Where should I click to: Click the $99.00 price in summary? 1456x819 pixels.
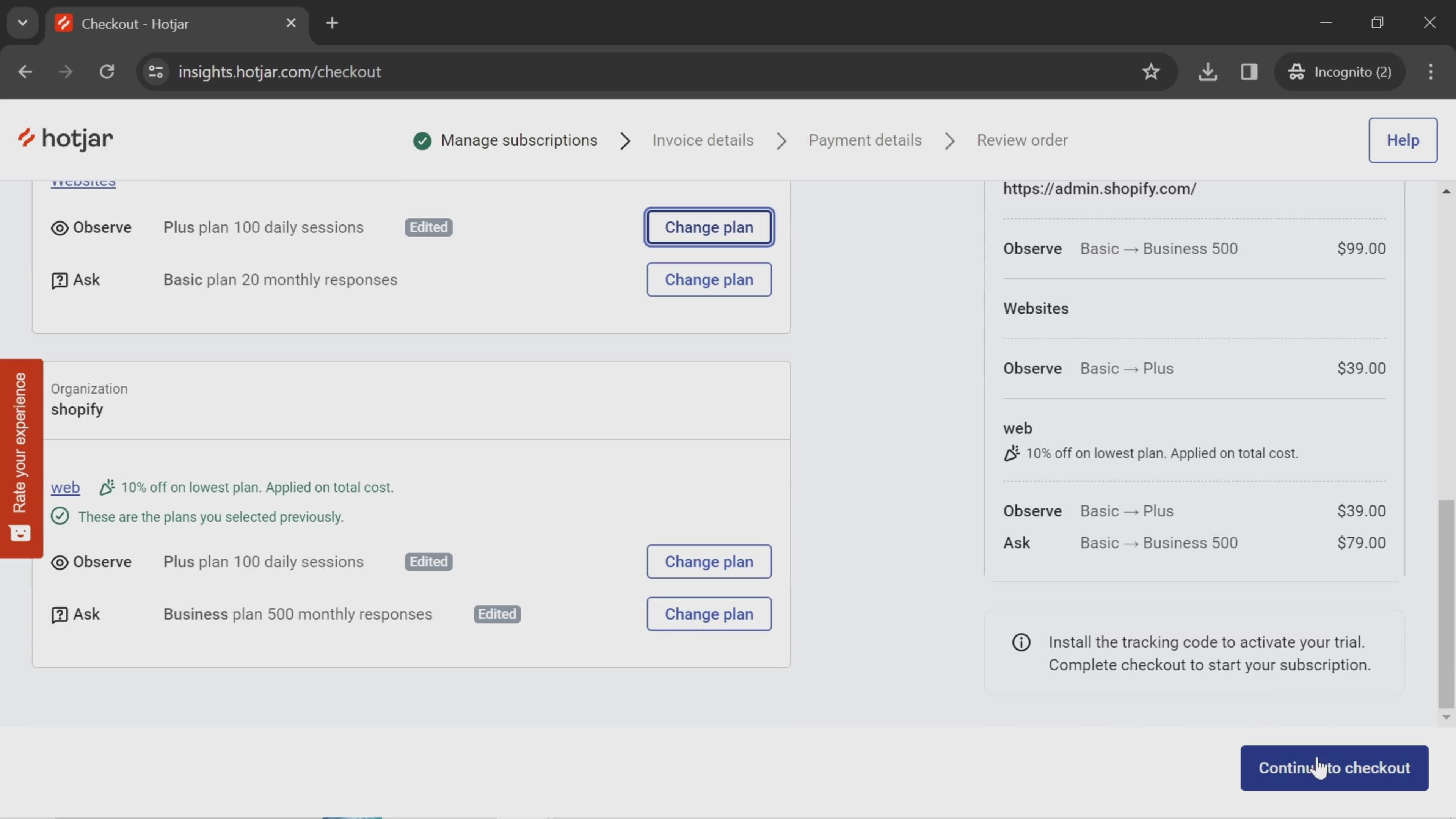1361,249
